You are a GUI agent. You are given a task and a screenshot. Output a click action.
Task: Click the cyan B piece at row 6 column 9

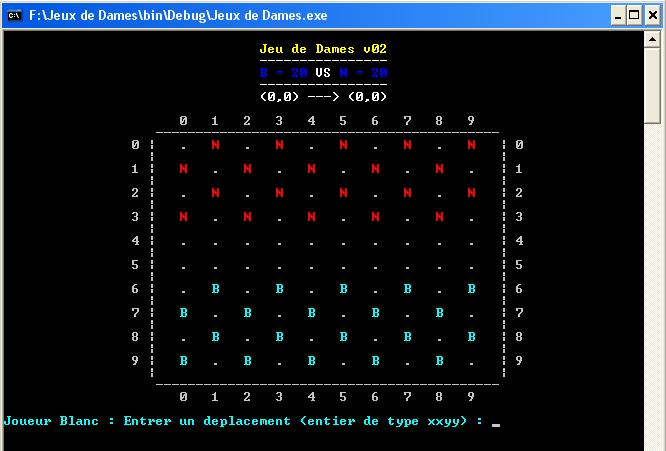471,289
